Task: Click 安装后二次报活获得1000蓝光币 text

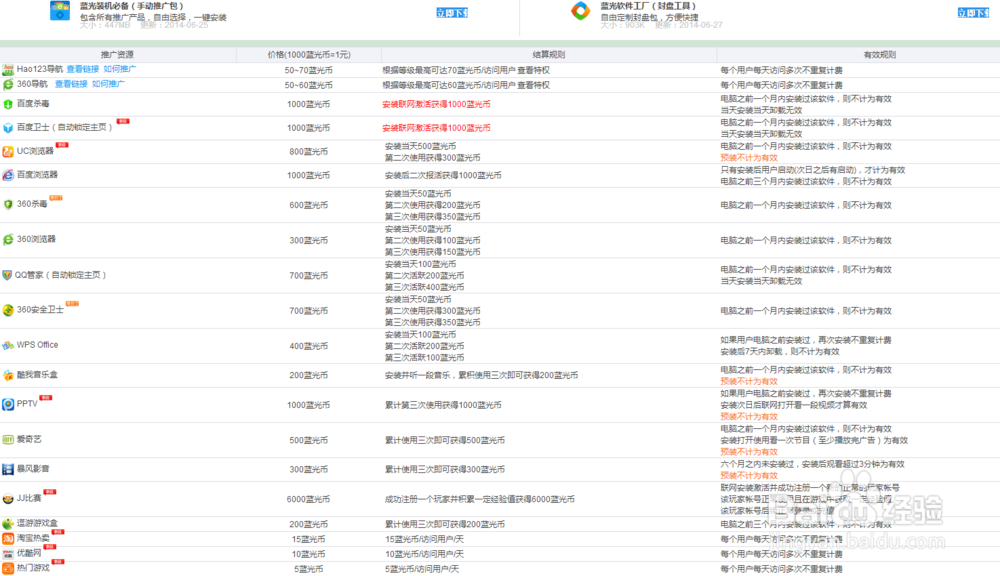Action: click(443, 175)
